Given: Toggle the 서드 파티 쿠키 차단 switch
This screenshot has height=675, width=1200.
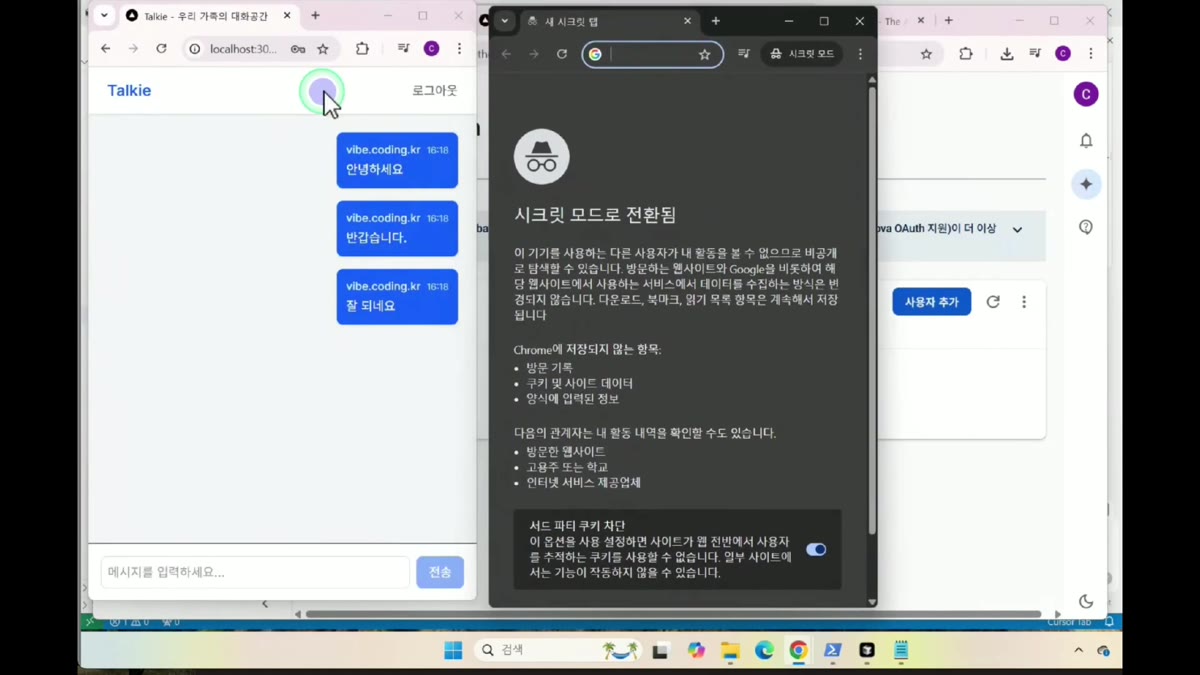Looking at the screenshot, I should pyautogui.click(x=816, y=549).
